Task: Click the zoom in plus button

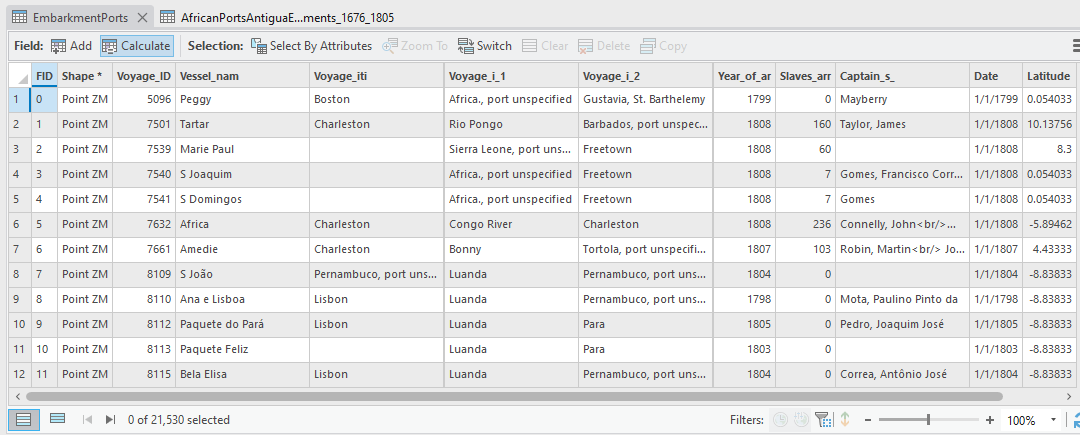Action: tap(989, 420)
